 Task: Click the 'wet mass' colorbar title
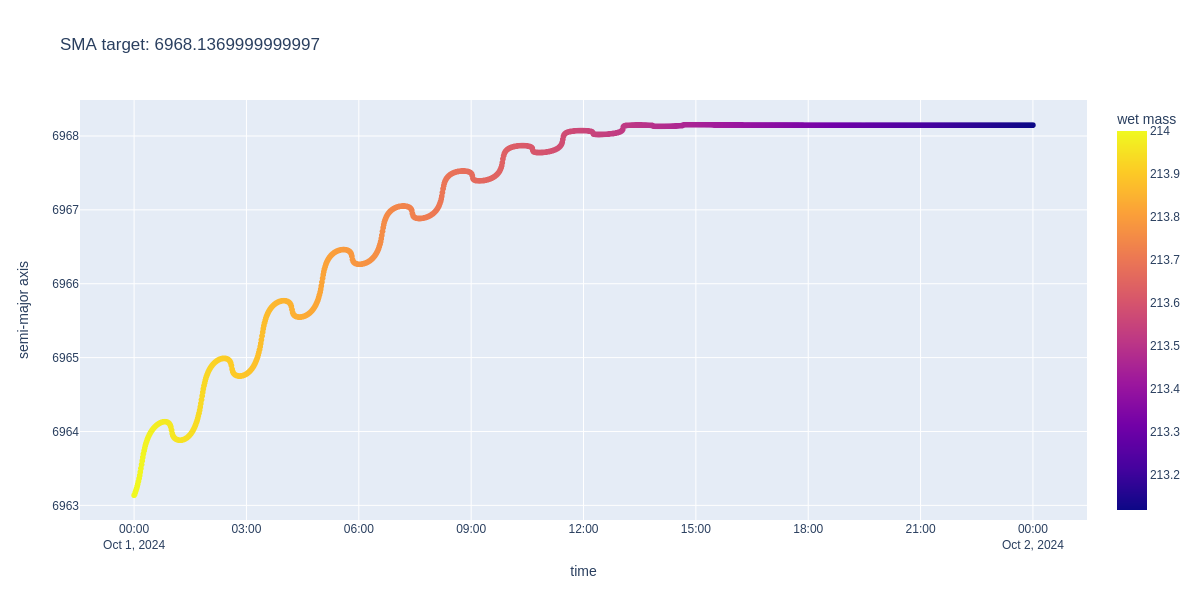(1146, 119)
